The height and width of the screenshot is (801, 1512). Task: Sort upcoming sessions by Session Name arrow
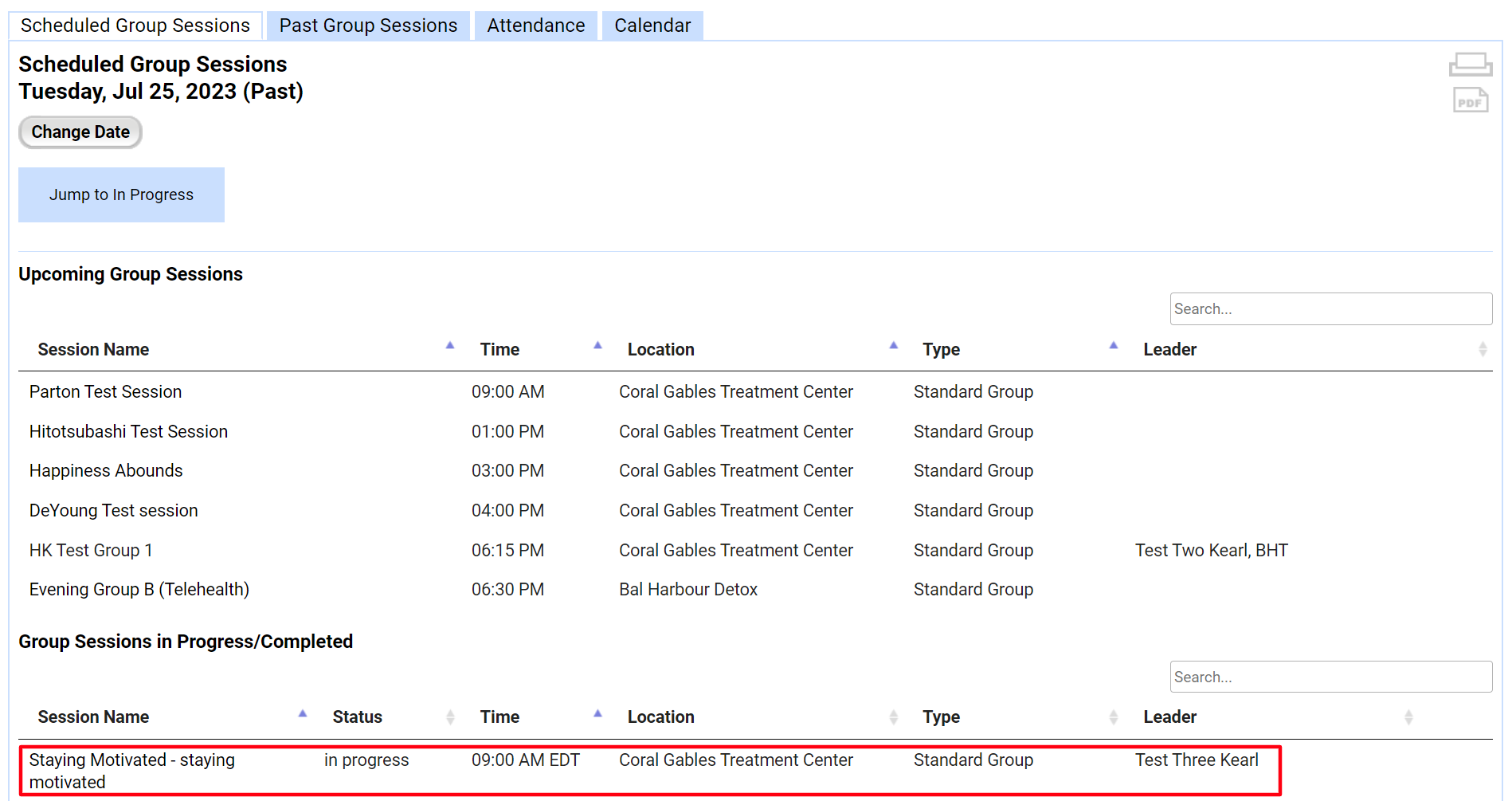tap(450, 347)
